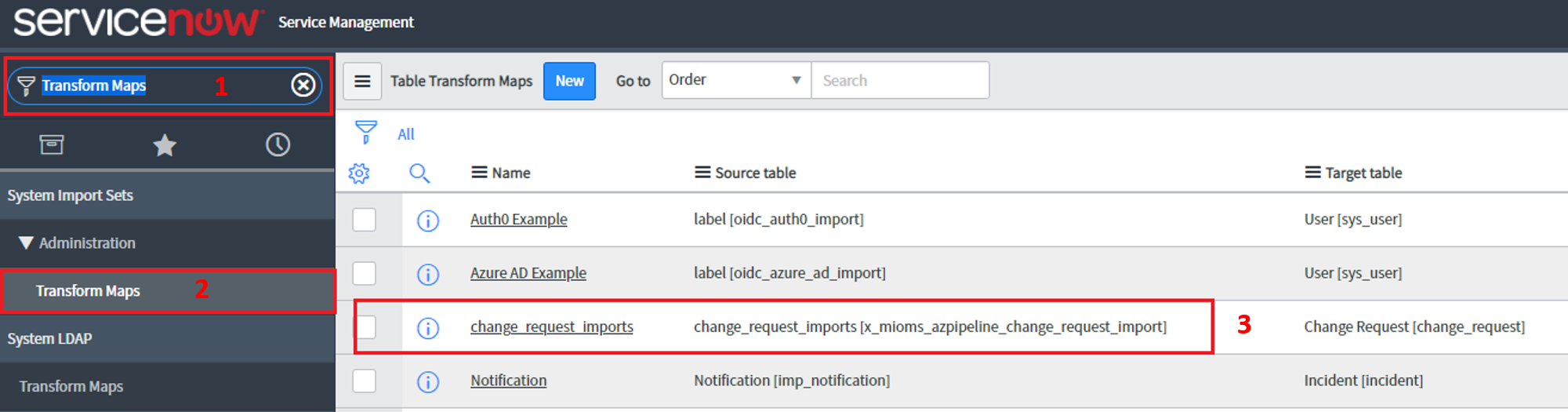
Task: Click the New button
Action: click(569, 81)
